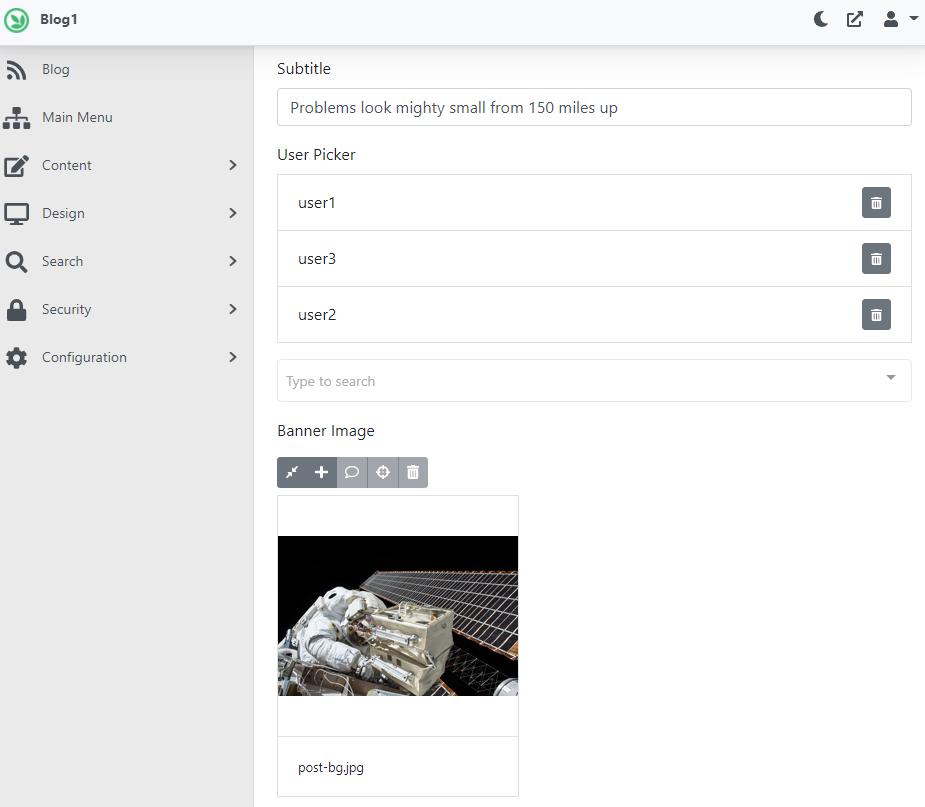This screenshot has height=807, width=925.
Task: Delete user2 from User Picker
Action: [x=876, y=314]
